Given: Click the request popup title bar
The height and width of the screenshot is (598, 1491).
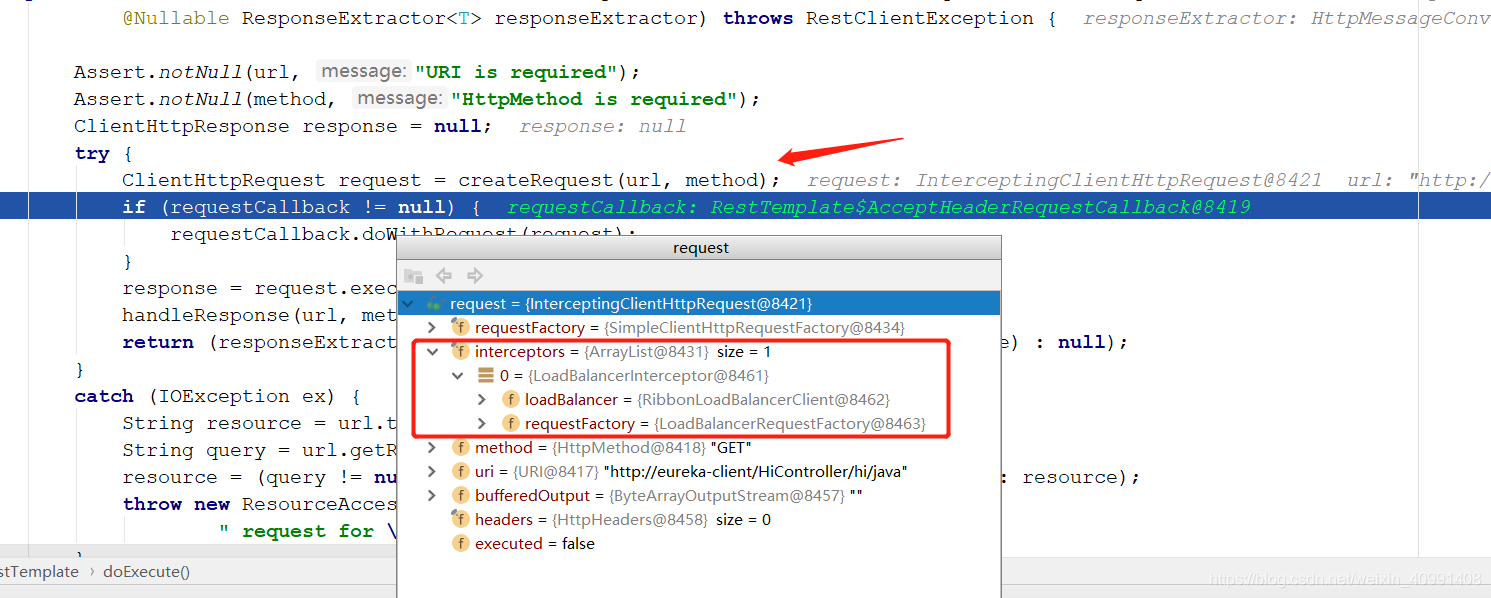Looking at the screenshot, I should (x=699, y=248).
